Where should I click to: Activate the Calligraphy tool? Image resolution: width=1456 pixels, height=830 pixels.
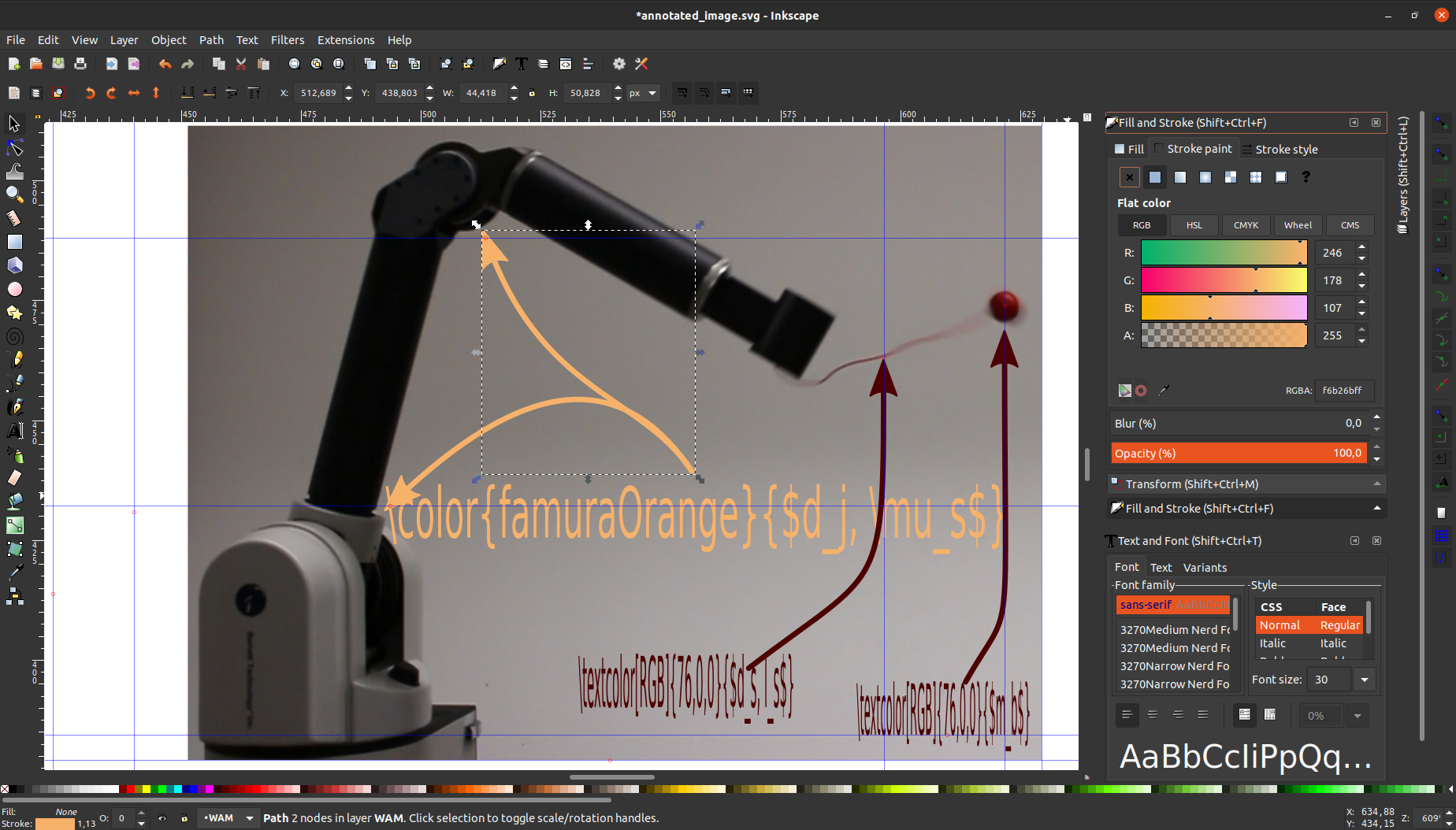pyautogui.click(x=14, y=406)
